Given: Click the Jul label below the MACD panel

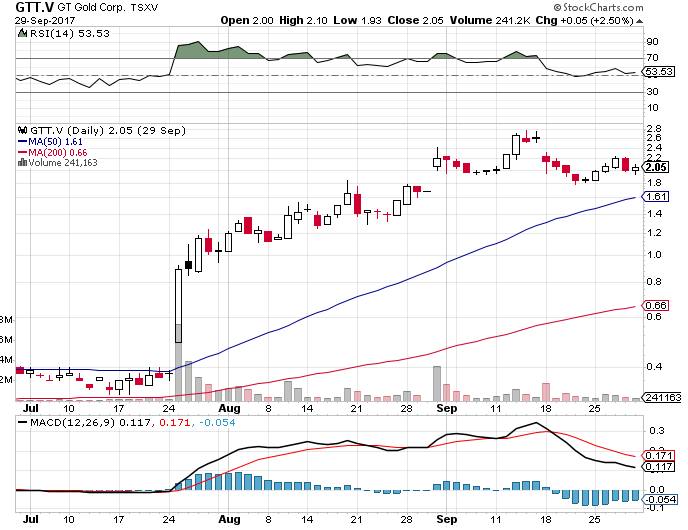Looking at the screenshot, I should (x=31, y=519).
